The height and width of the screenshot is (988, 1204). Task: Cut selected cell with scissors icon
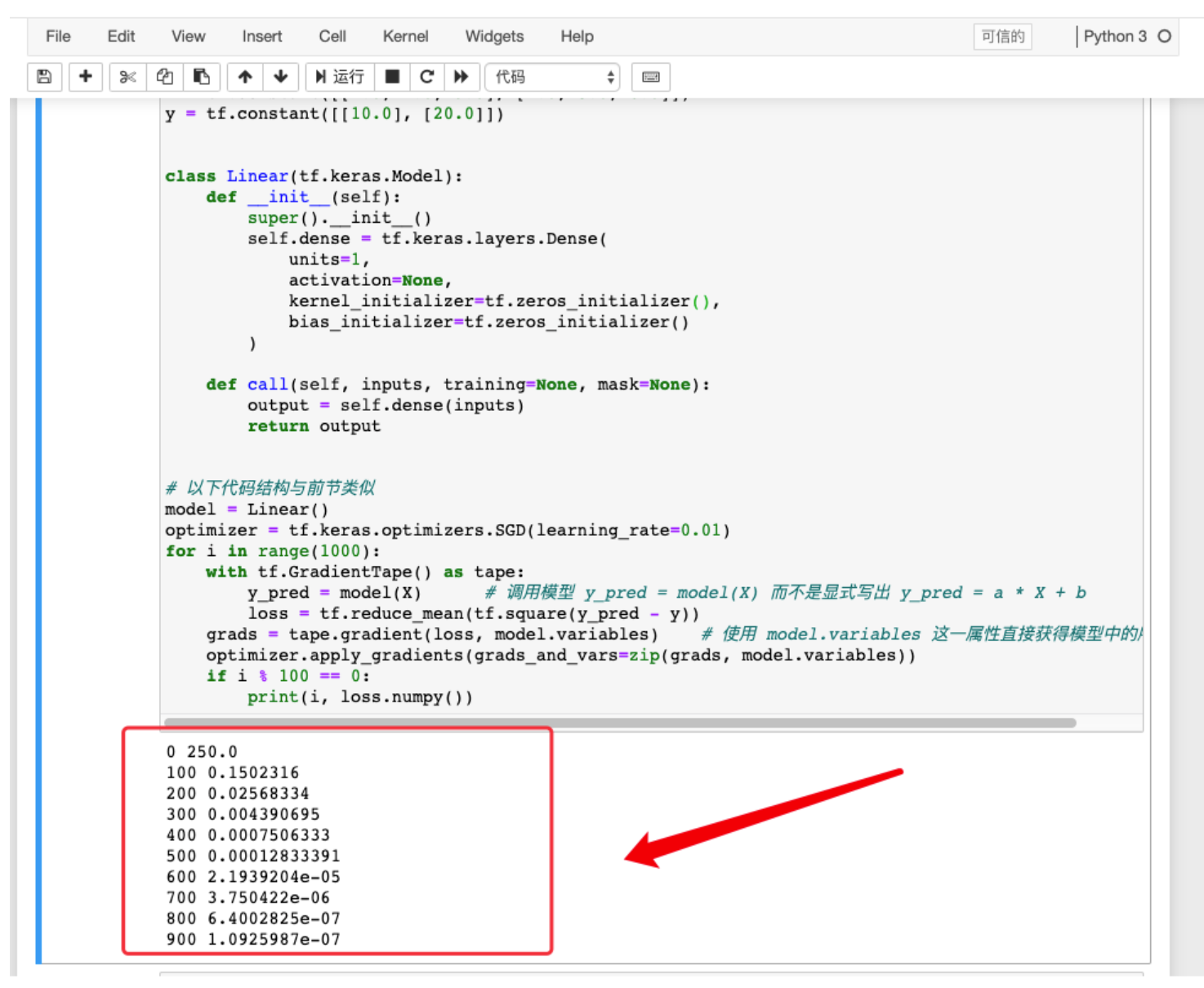[x=127, y=77]
